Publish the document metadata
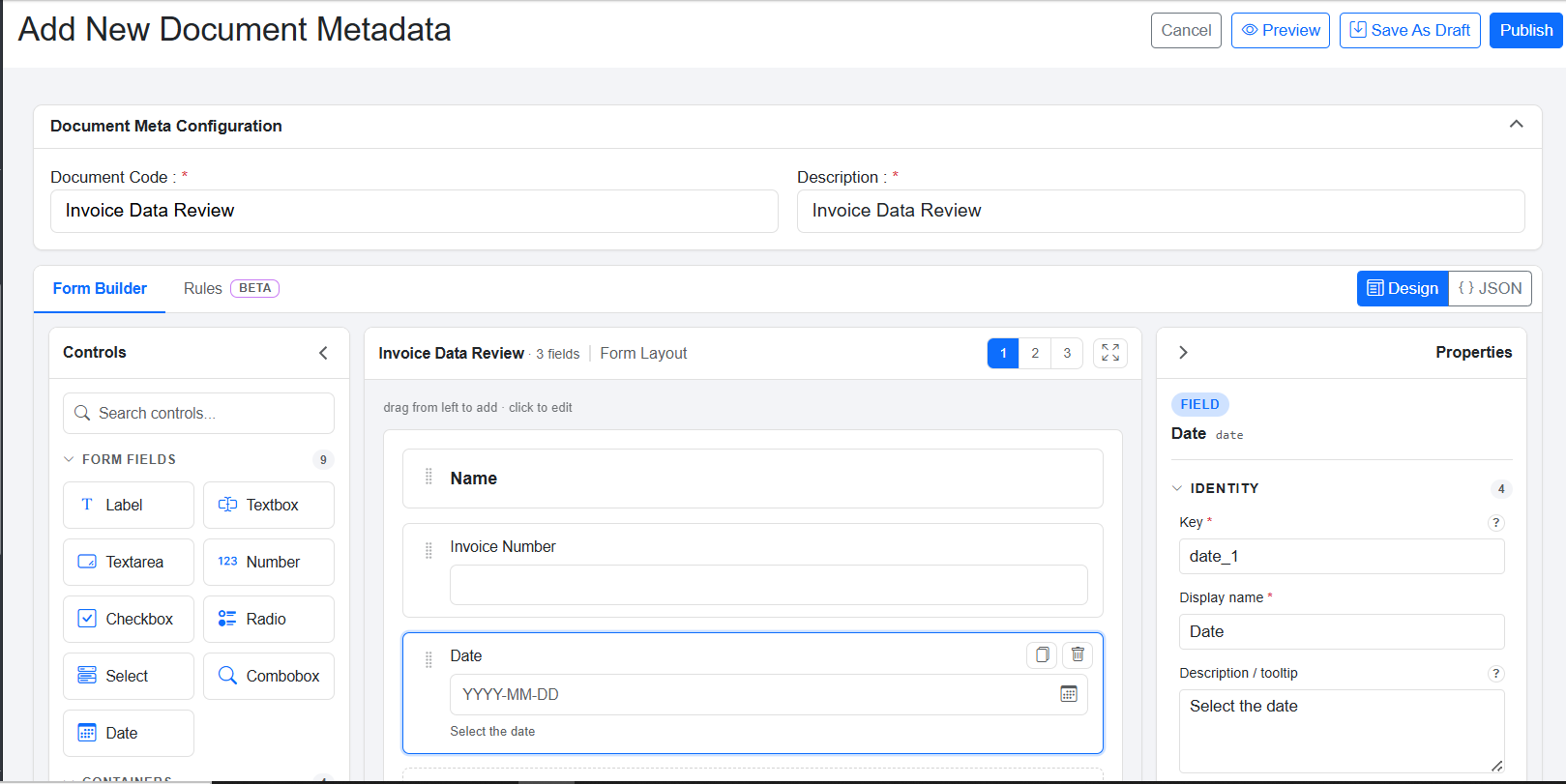 click(1526, 30)
